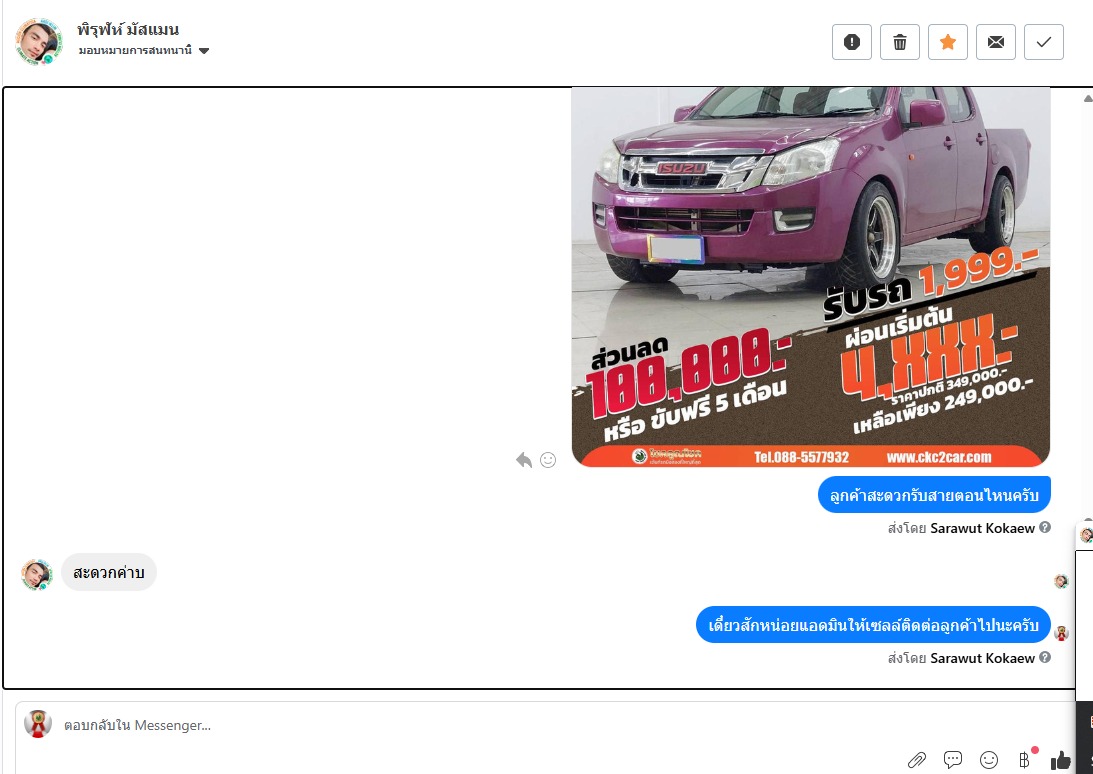Image resolution: width=1093 pixels, height=774 pixels.
Task: Toggle the star follow-up flag
Action: tap(947, 42)
